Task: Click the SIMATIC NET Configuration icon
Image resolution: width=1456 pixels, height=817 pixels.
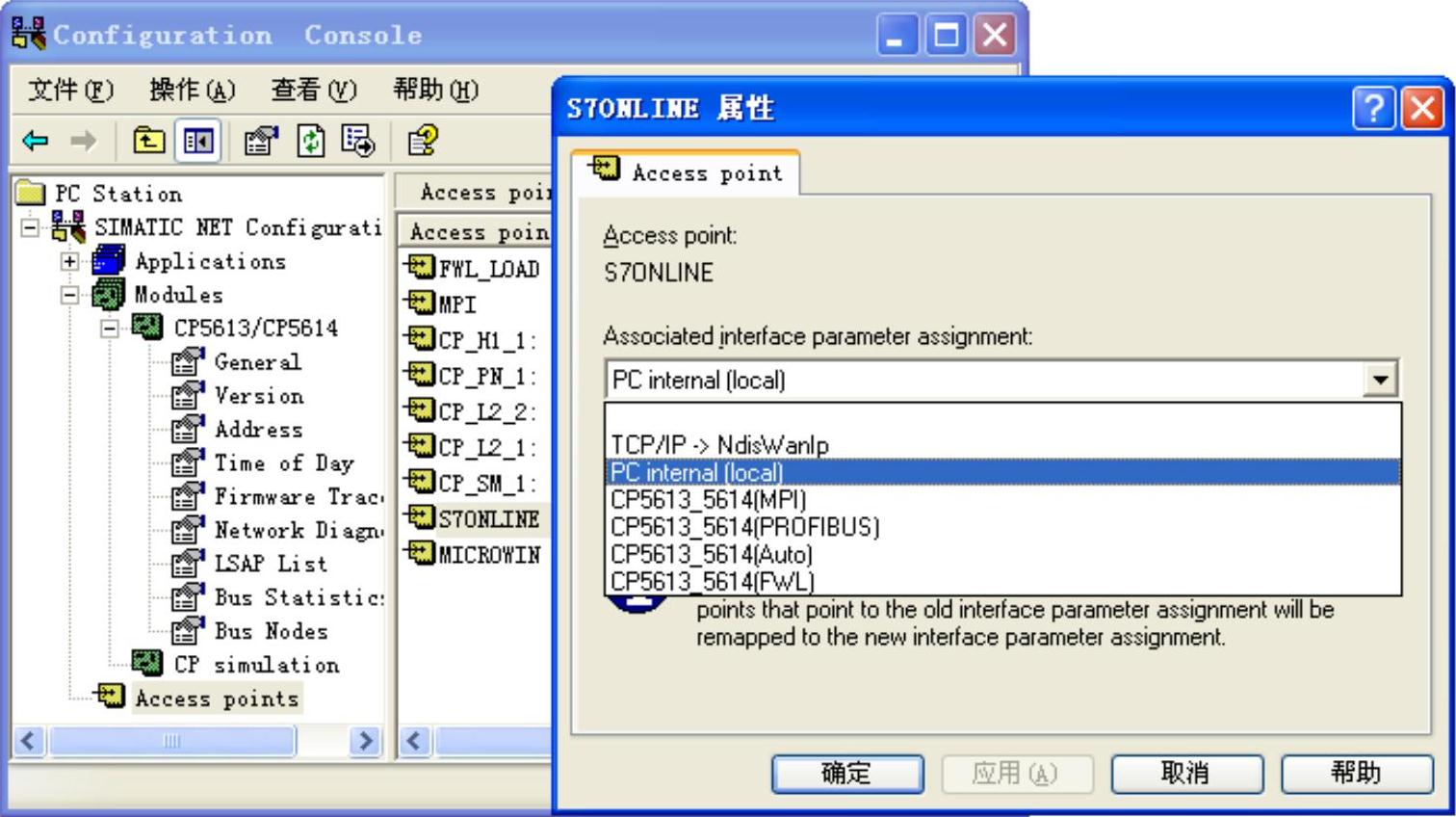Action: [68, 227]
